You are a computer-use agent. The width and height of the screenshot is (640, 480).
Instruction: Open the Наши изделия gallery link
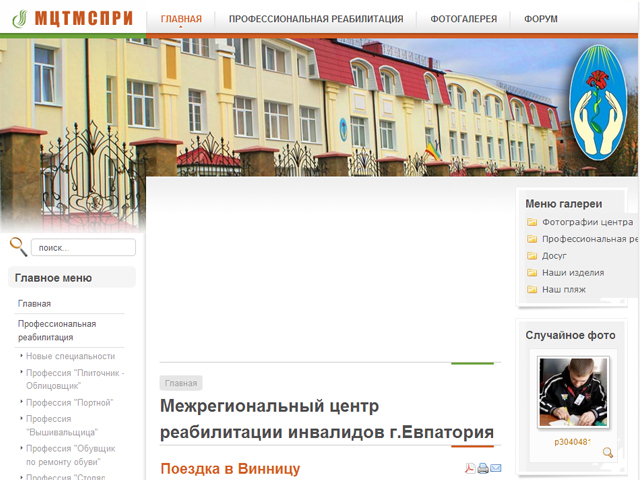[x=573, y=273]
